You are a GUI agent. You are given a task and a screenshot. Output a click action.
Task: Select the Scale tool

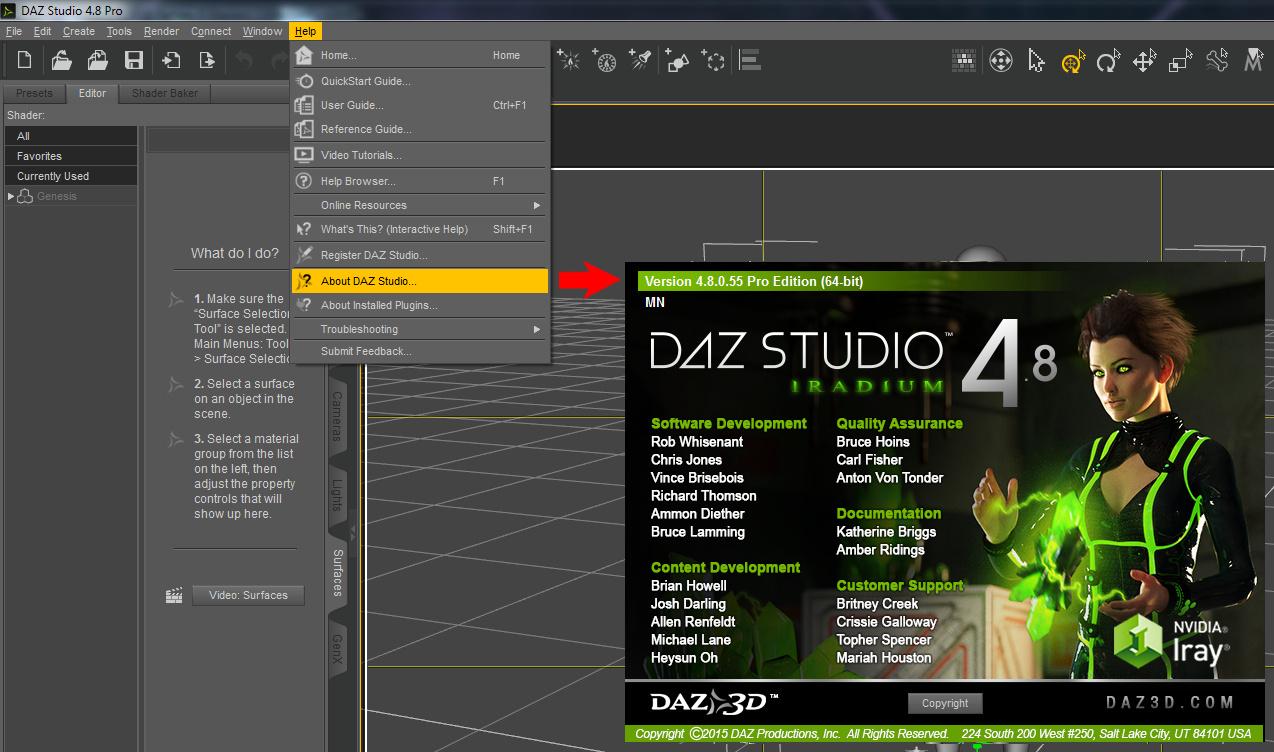(x=1180, y=61)
